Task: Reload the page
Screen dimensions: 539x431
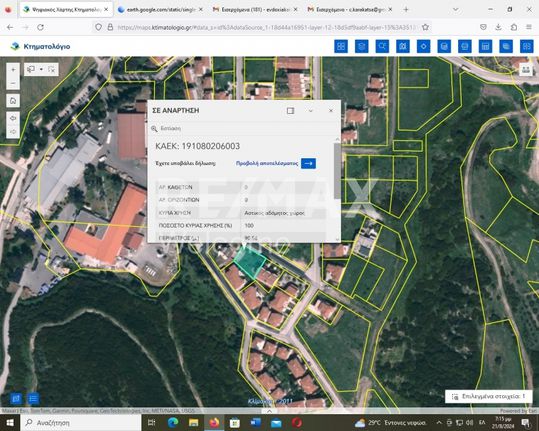Action: tap(41, 27)
